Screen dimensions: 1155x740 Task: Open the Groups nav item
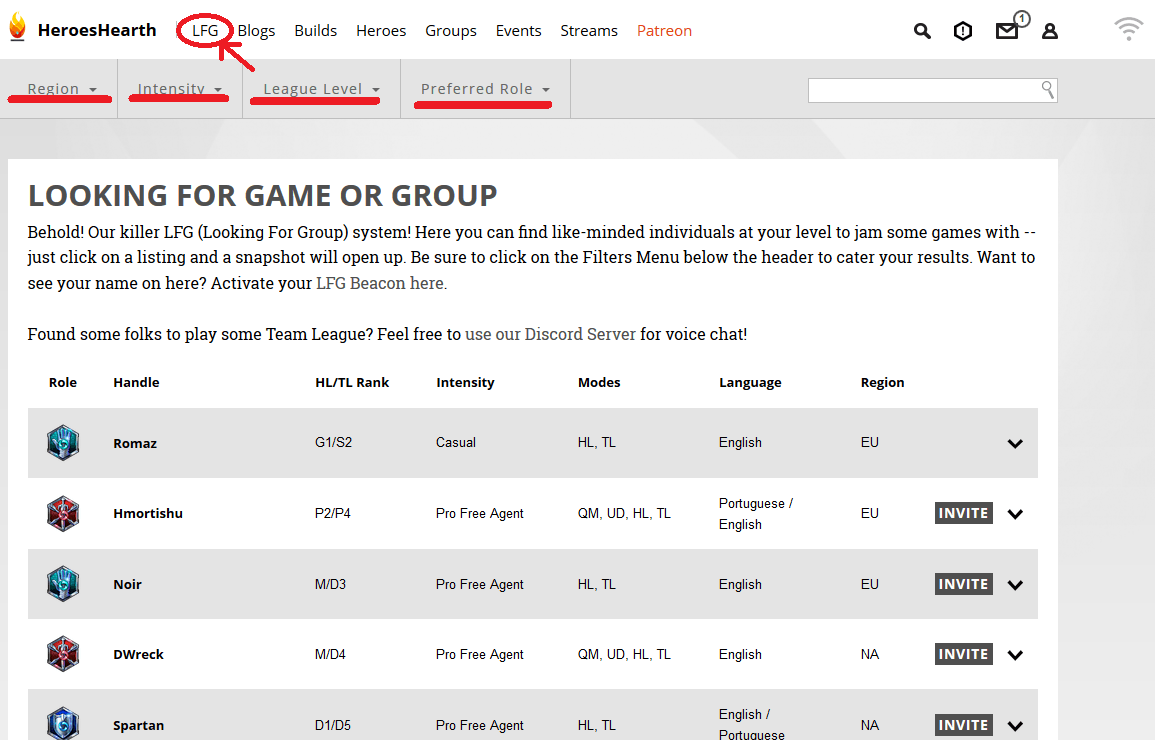pyautogui.click(x=451, y=31)
